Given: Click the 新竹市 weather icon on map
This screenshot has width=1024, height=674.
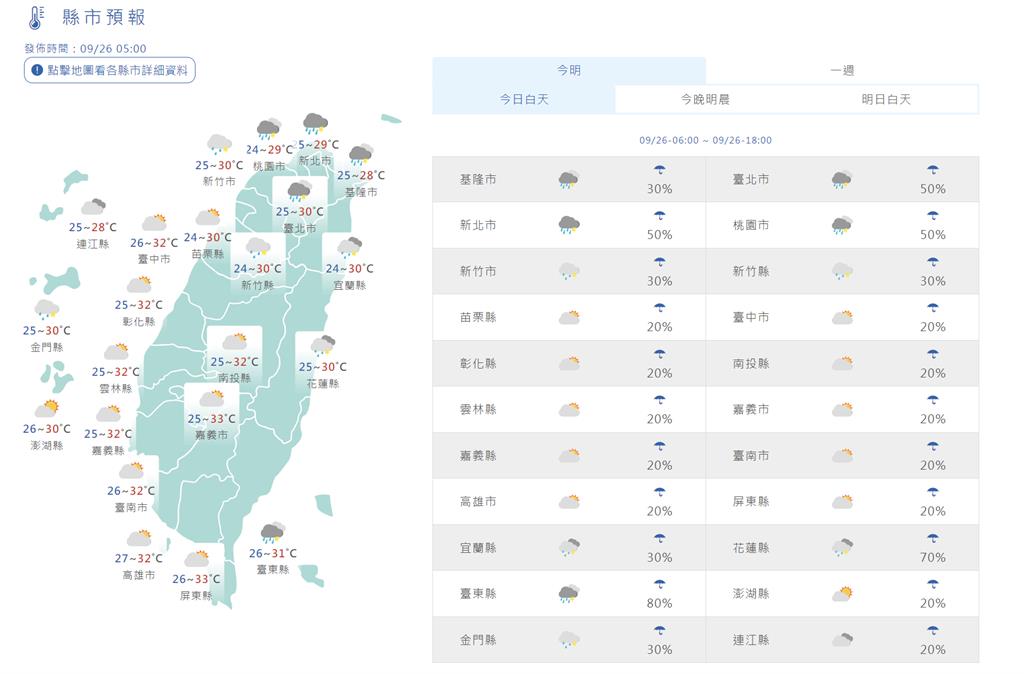Looking at the screenshot, I should [x=219, y=144].
